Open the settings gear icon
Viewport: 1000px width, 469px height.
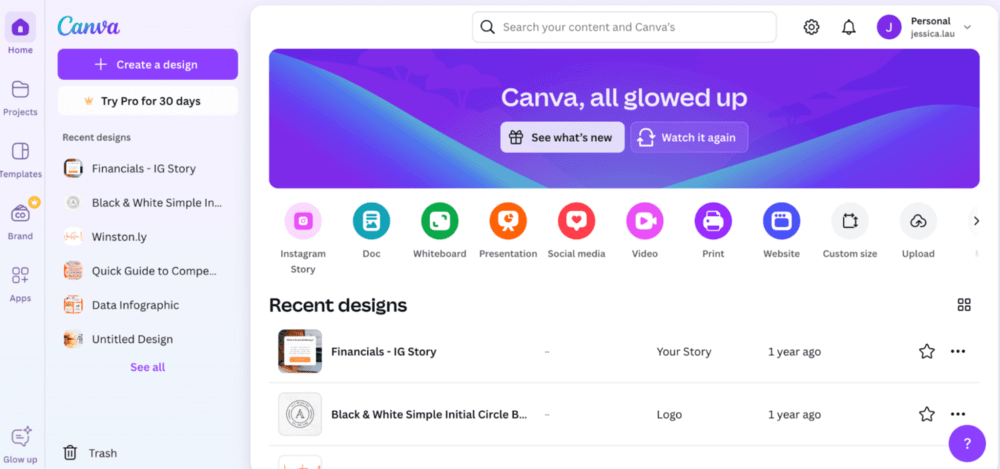tap(811, 27)
